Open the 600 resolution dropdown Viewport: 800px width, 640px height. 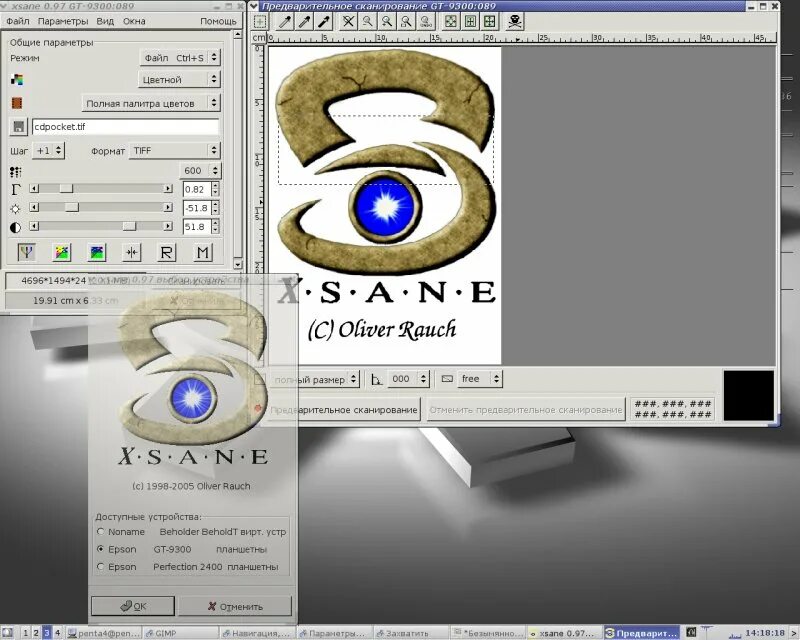coord(200,170)
